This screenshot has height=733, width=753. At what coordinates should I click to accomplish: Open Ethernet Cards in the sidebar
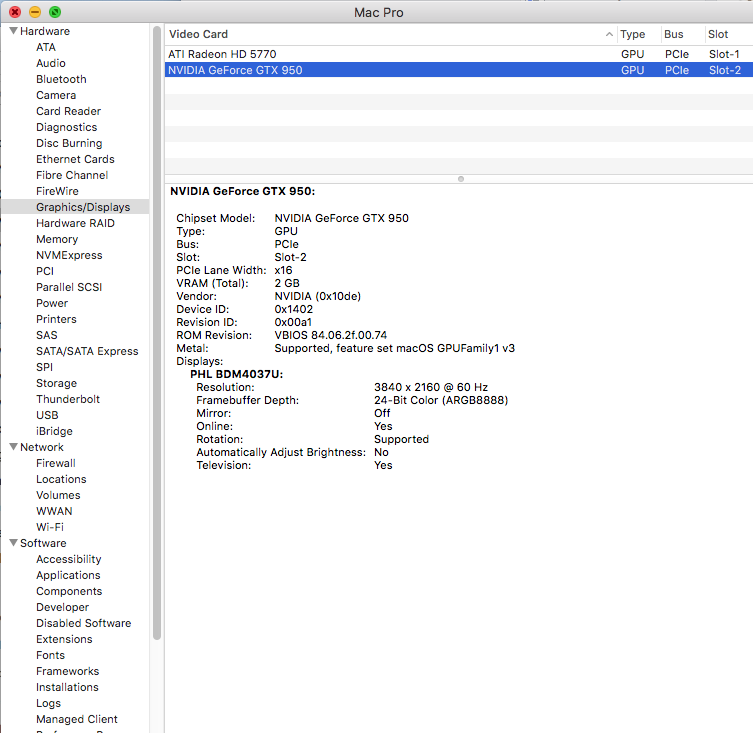(75, 159)
